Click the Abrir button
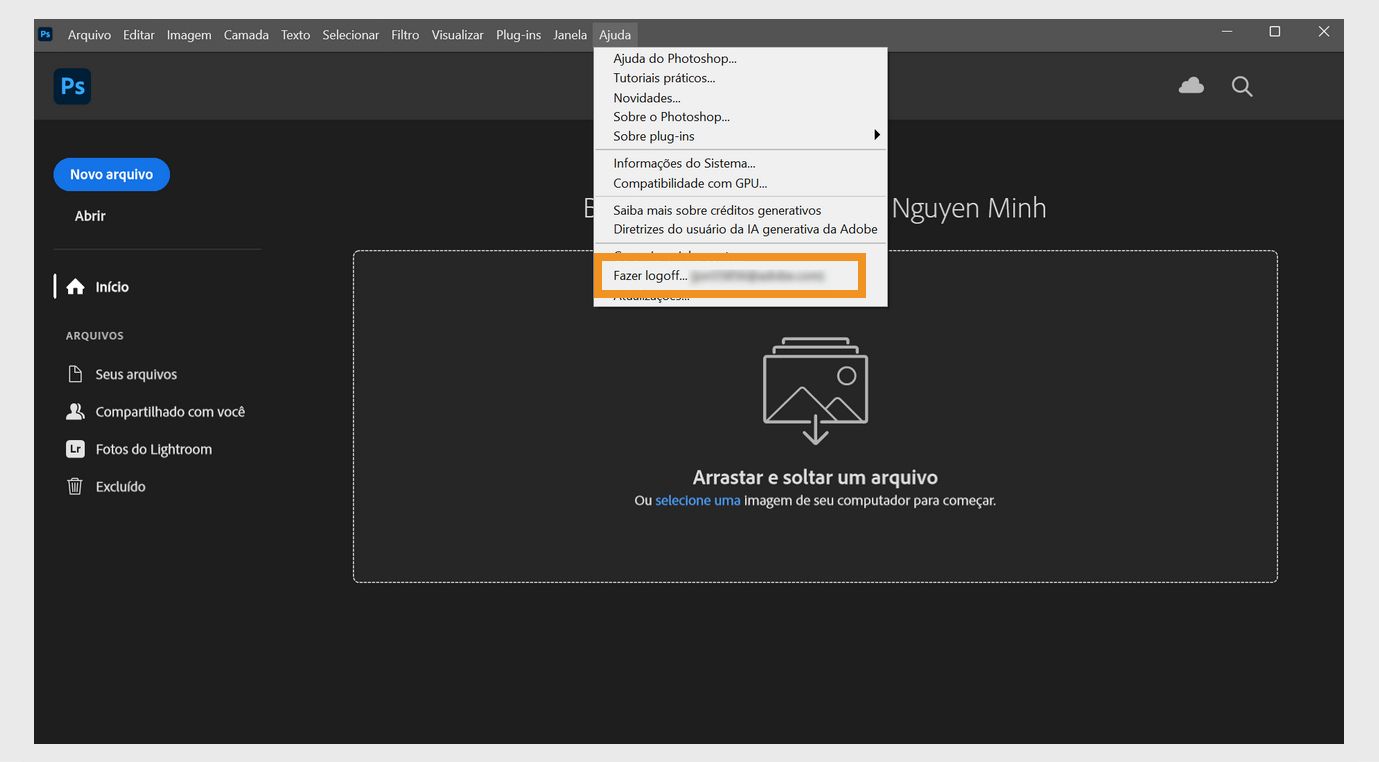Image resolution: width=1379 pixels, height=762 pixels. pyautogui.click(x=90, y=216)
